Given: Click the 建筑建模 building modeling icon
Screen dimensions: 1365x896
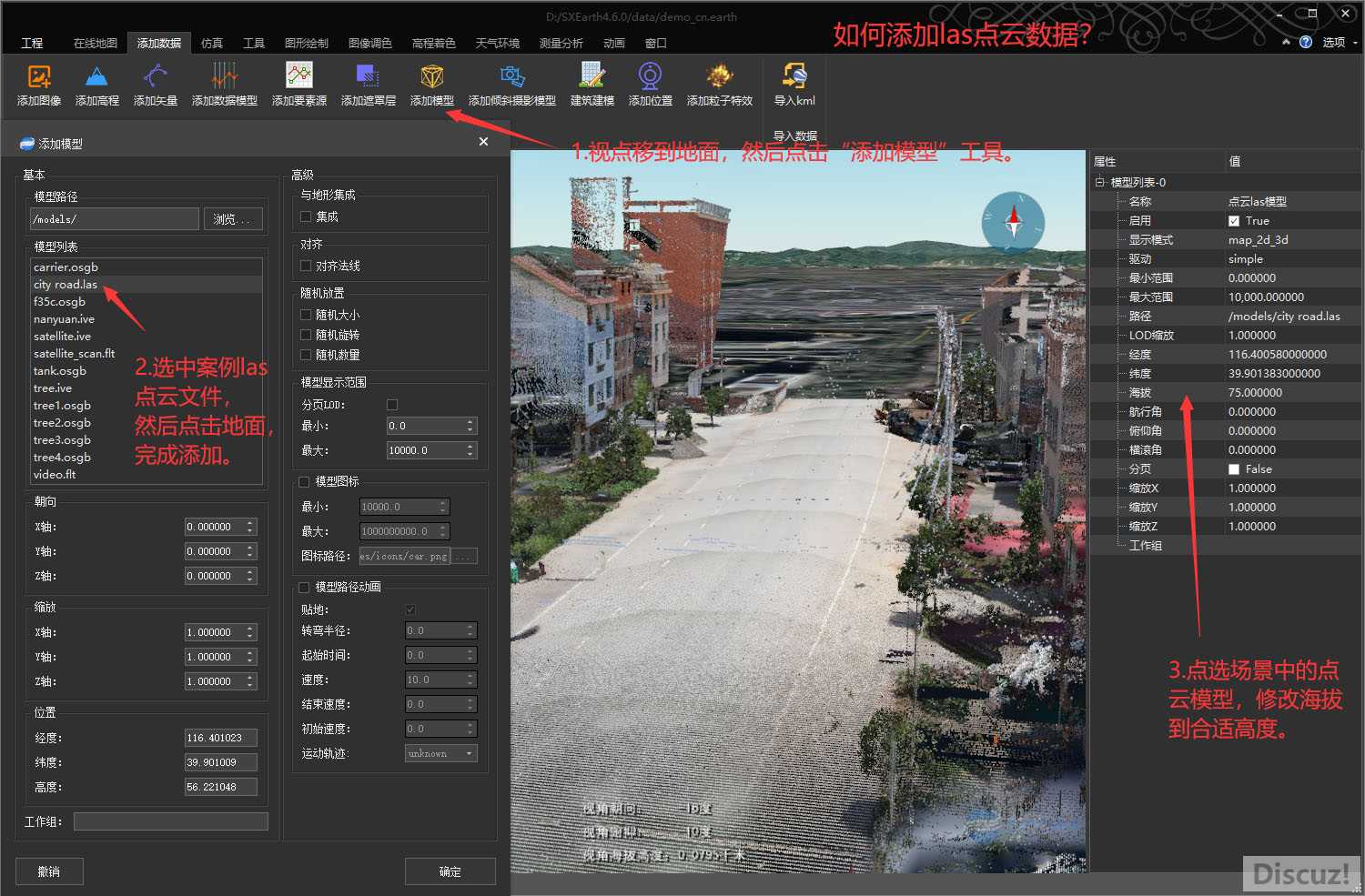Looking at the screenshot, I should (x=591, y=76).
